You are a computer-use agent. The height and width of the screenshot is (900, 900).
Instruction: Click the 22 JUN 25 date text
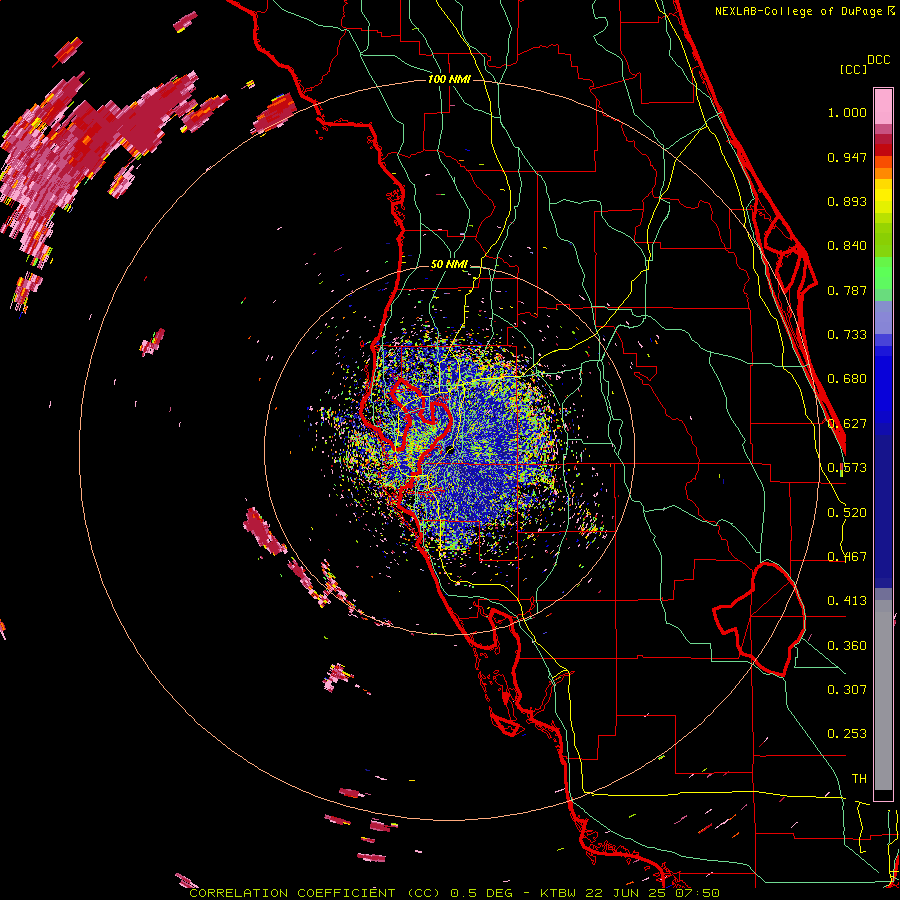(x=626, y=893)
